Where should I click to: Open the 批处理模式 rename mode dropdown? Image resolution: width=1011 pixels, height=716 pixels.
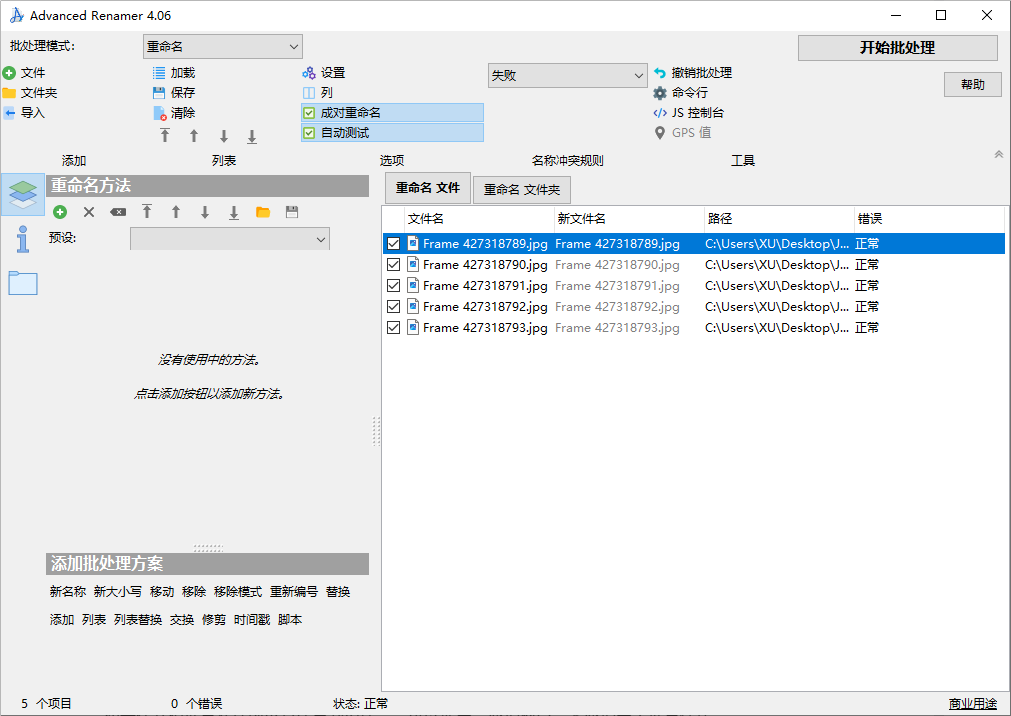coord(222,46)
